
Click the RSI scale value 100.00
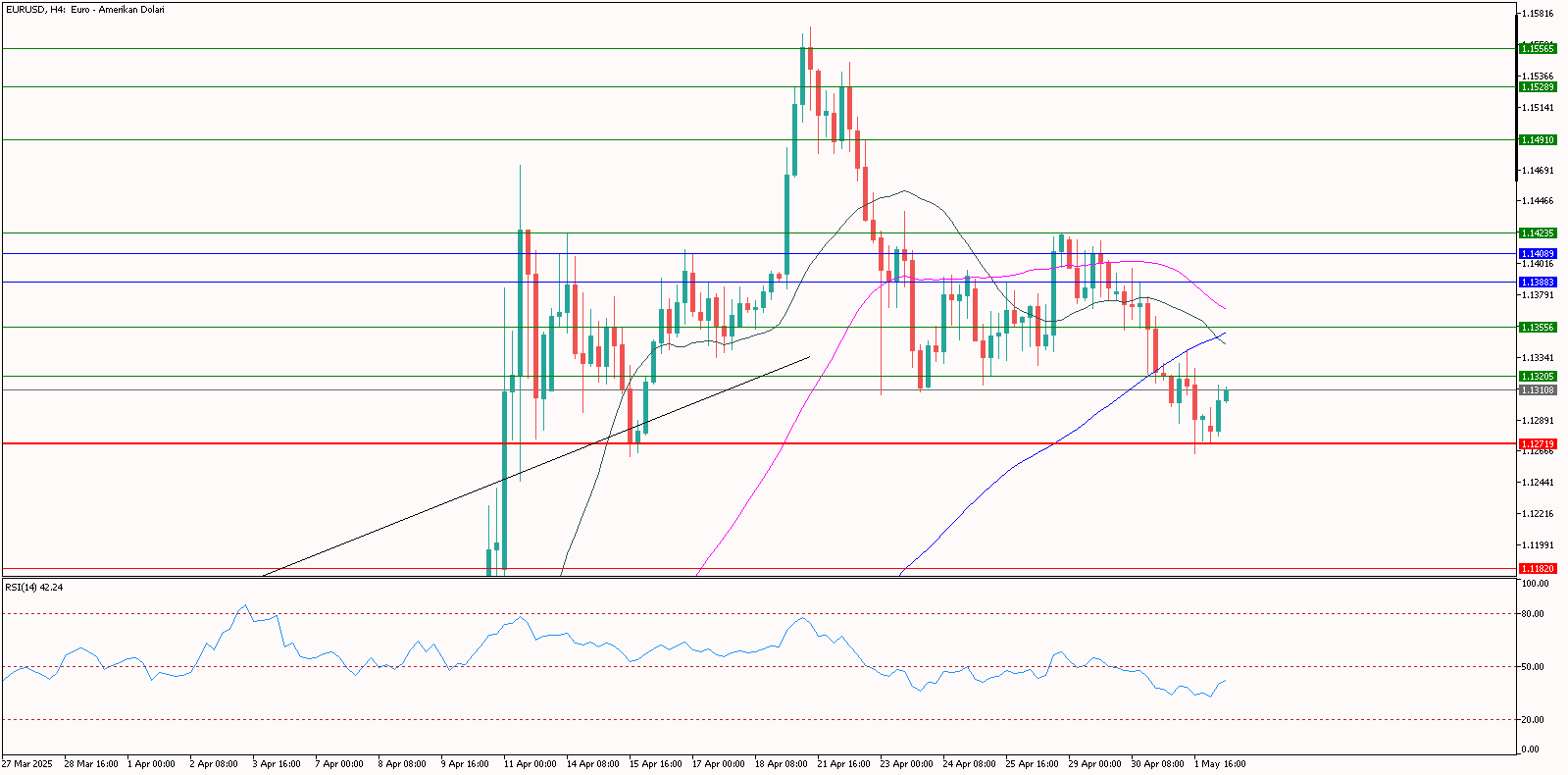coord(1535,583)
